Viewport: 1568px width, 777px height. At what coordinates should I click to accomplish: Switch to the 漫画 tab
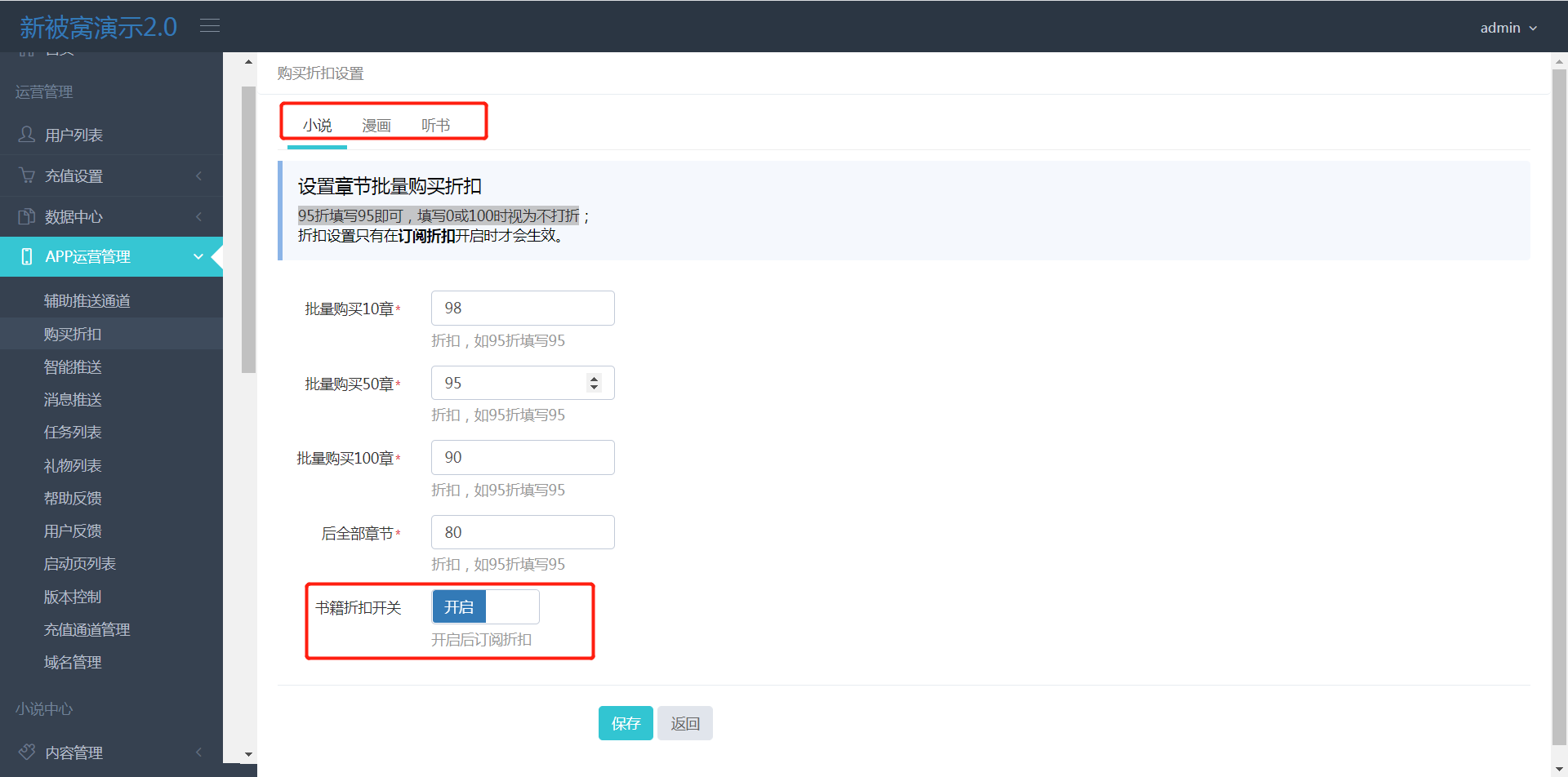click(x=376, y=125)
